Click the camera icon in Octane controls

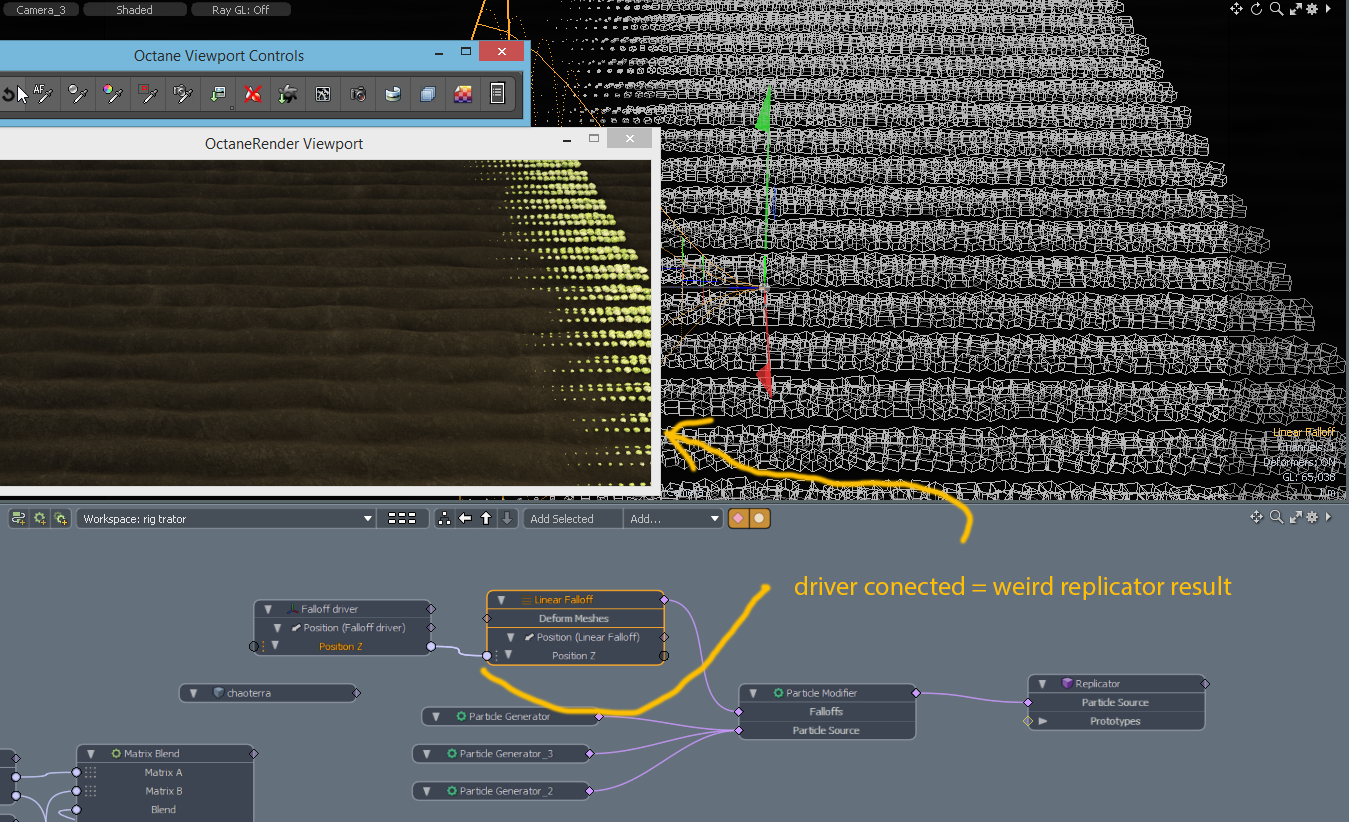tap(358, 94)
